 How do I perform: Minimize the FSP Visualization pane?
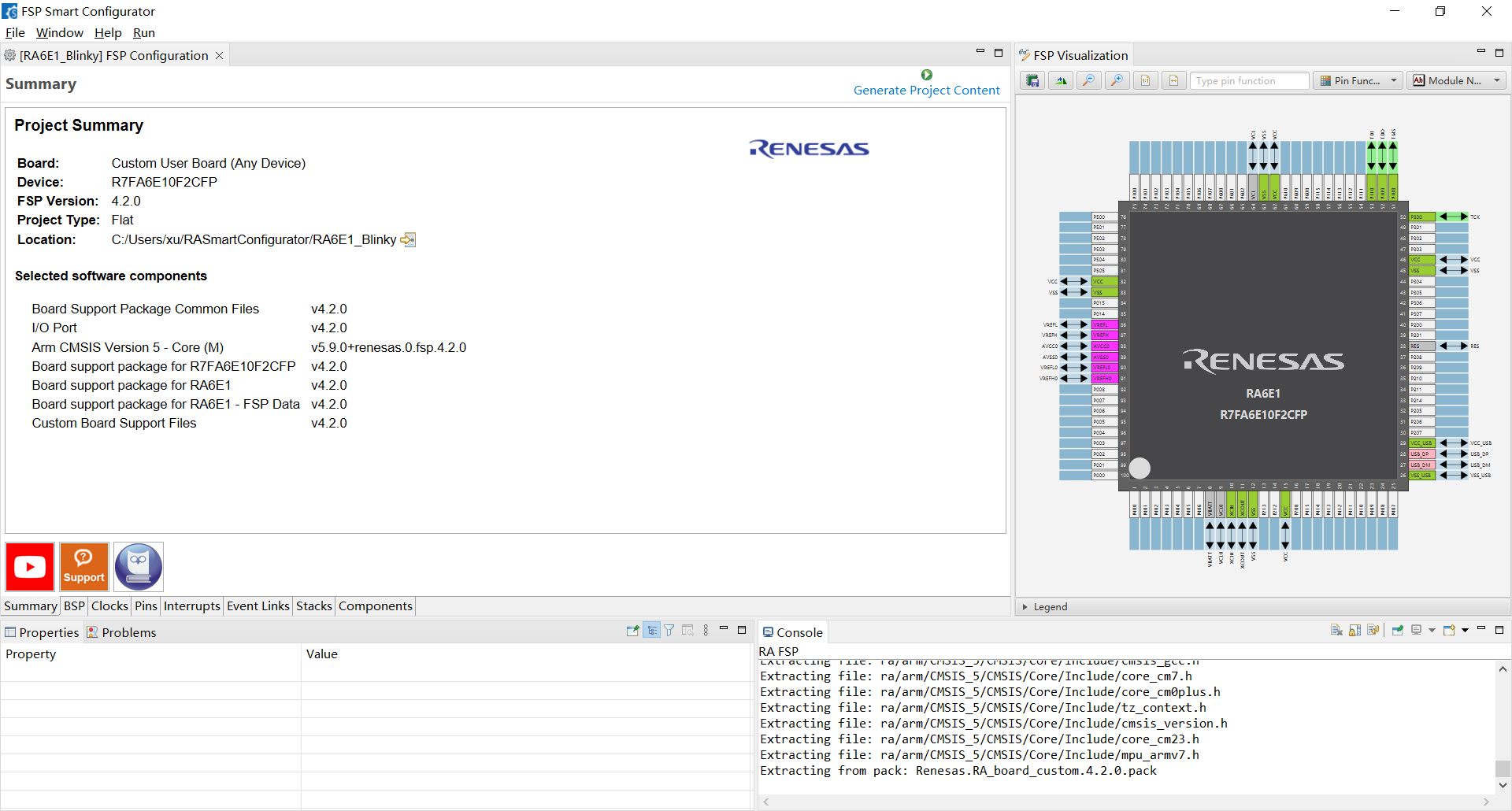click(x=1480, y=52)
